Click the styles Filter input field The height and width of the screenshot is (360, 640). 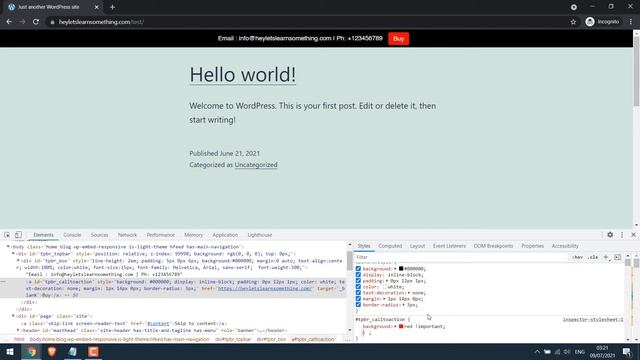461,257
